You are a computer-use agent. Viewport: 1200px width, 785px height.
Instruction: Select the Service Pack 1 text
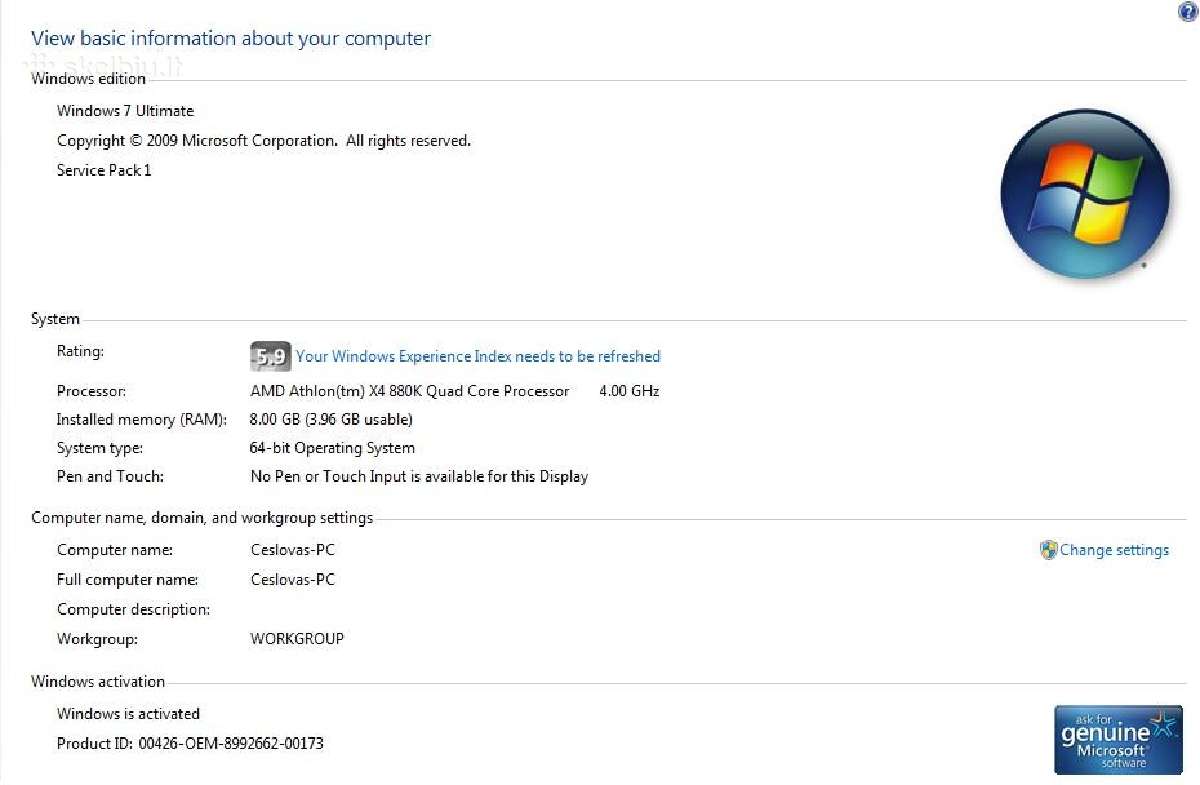[x=104, y=170]
